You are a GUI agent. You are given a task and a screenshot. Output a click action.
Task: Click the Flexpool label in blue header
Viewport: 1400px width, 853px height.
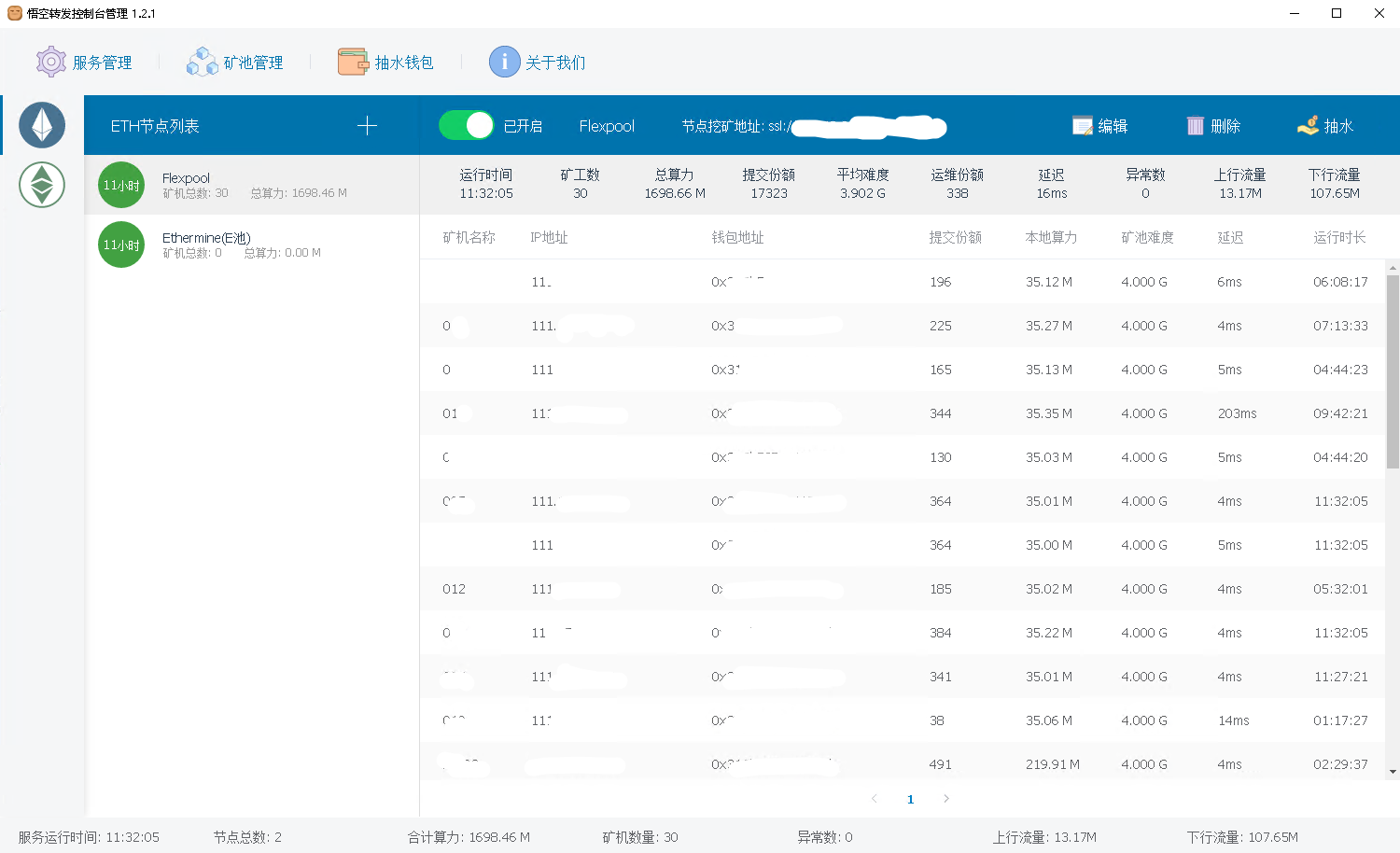(x=607, y=126)
